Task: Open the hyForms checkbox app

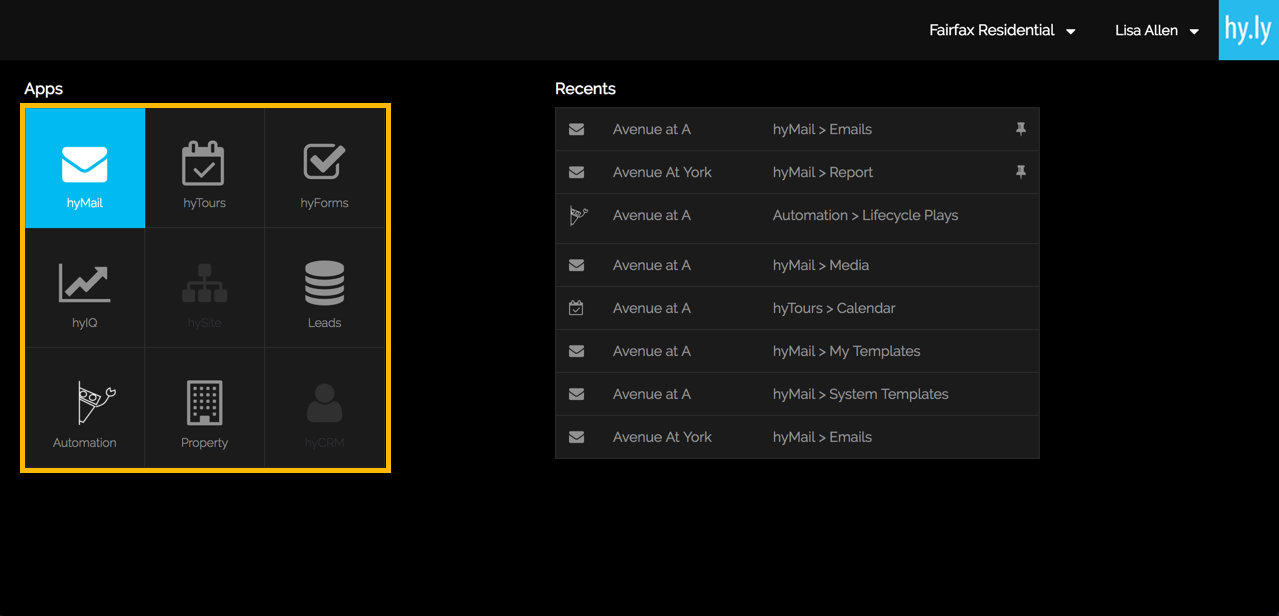Action: click(325, 168)
